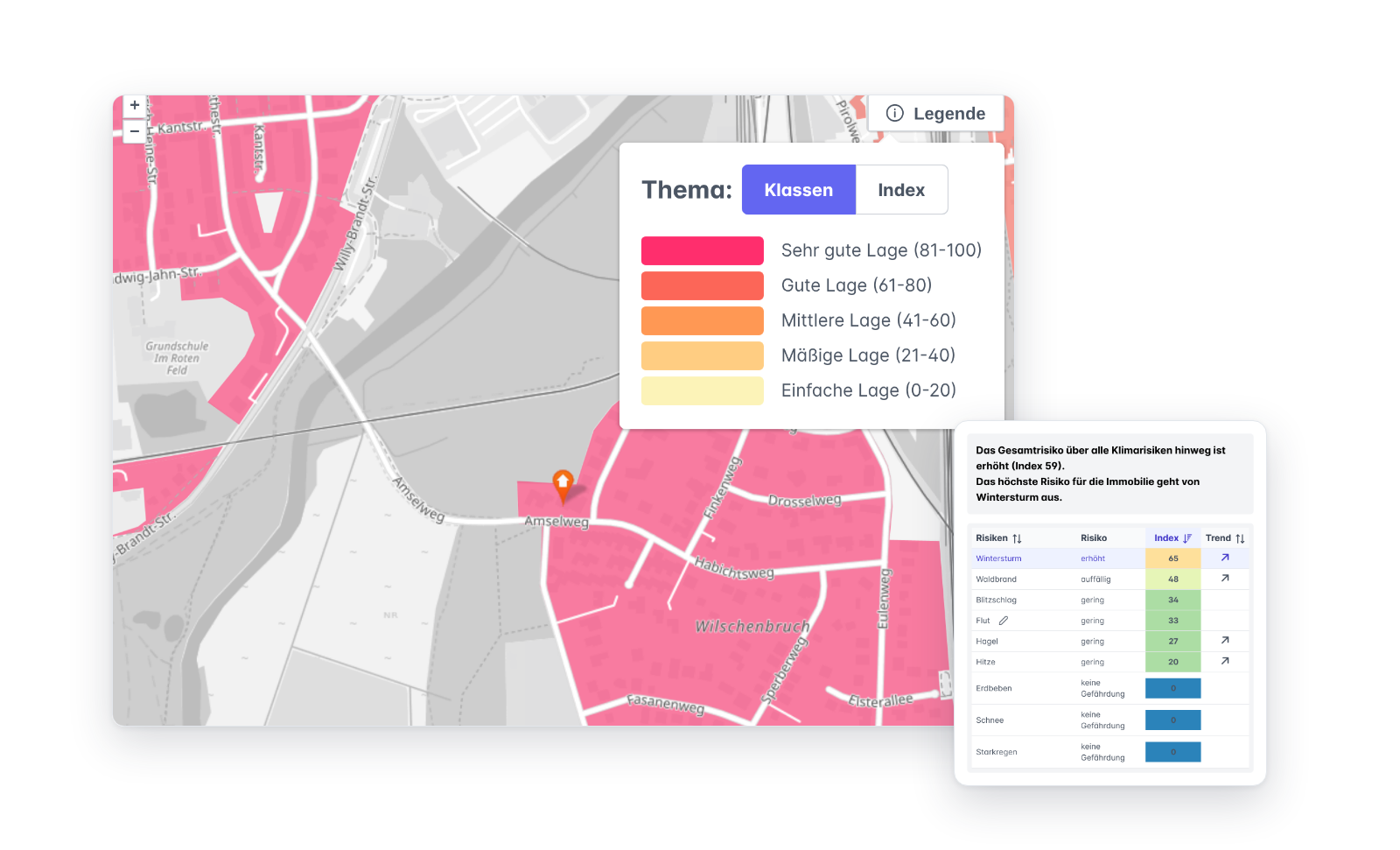1400x850 pixels.
Task: Click index value 20 cell
Action: coord(1173,662)
